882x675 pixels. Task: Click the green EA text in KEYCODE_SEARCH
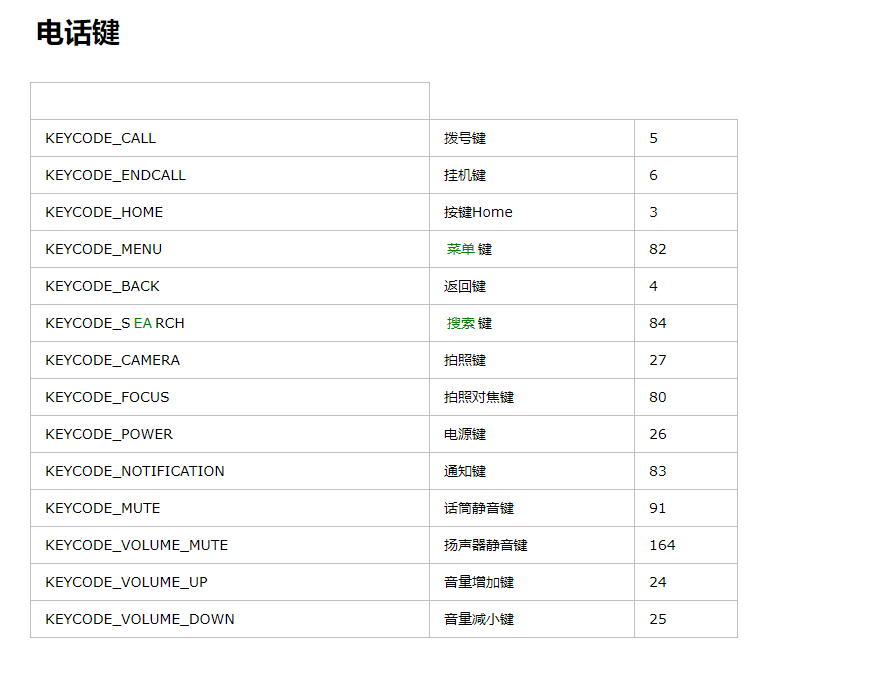143,323
